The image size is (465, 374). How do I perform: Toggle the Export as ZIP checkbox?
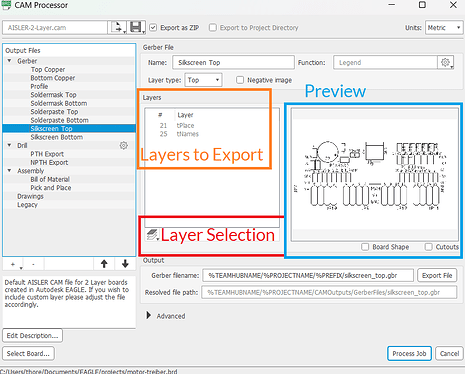point(153,28)
